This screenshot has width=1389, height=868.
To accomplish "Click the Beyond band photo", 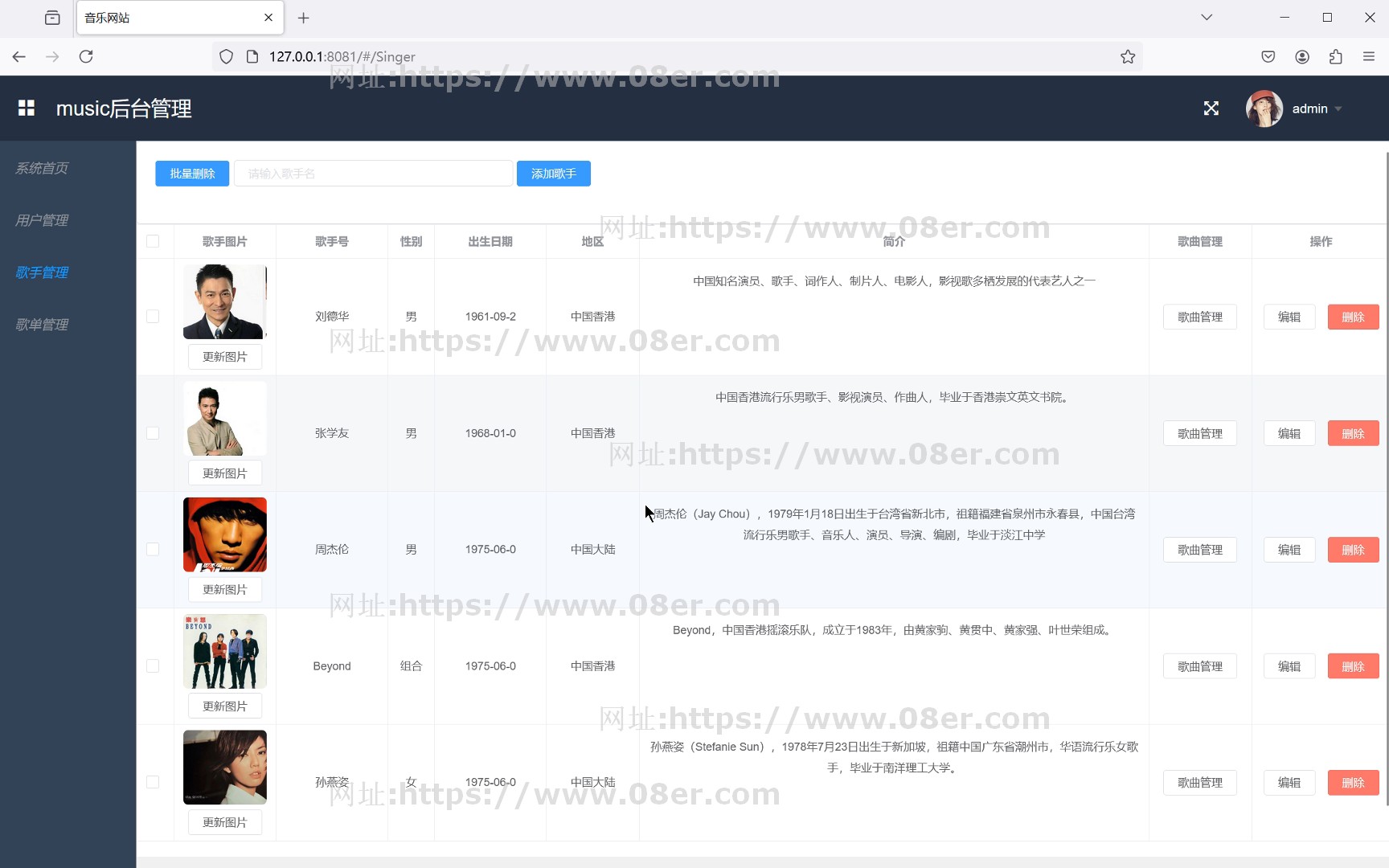I will (225, 651).
